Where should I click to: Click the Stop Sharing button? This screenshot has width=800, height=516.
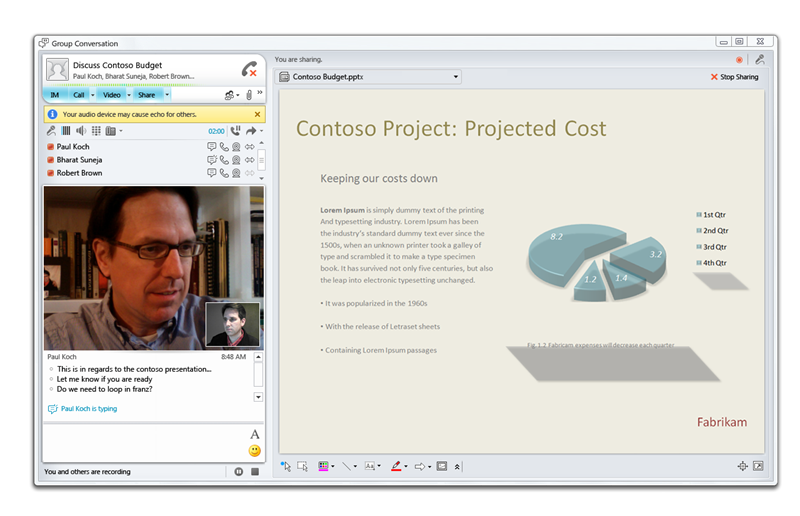(734, 76)
